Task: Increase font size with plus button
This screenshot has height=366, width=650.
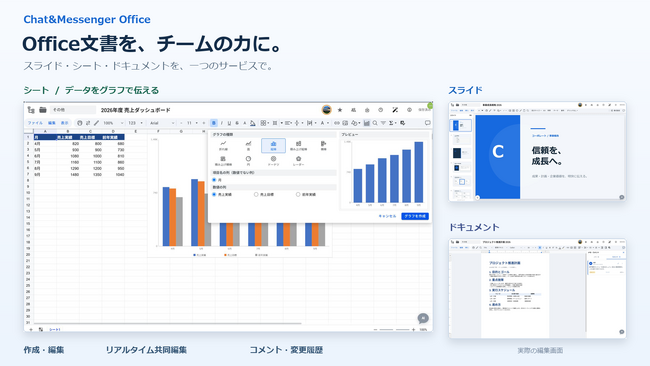Action: click(x=203, y=123)
